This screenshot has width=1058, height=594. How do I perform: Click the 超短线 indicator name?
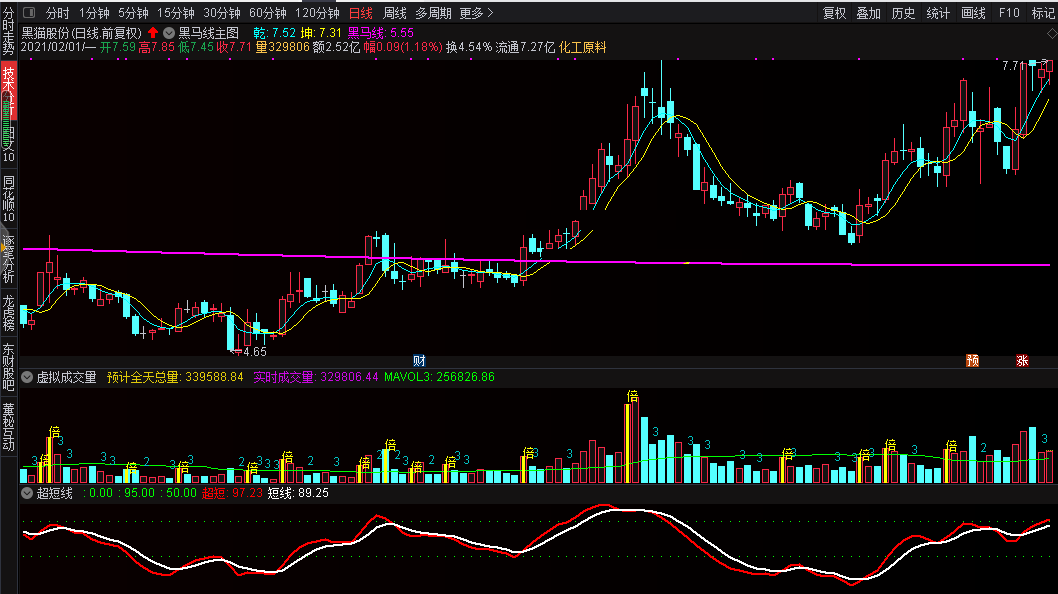(54, 493)
